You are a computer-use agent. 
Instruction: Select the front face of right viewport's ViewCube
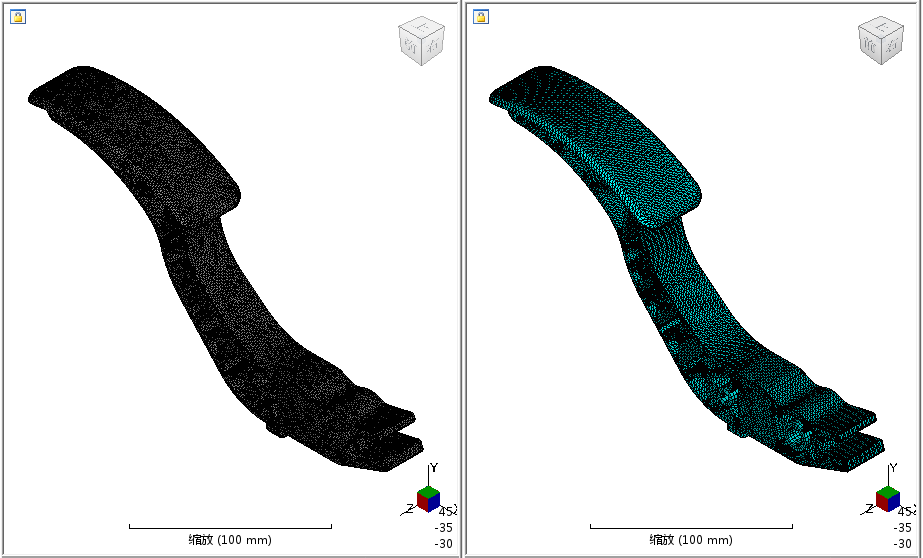point(871,46)
